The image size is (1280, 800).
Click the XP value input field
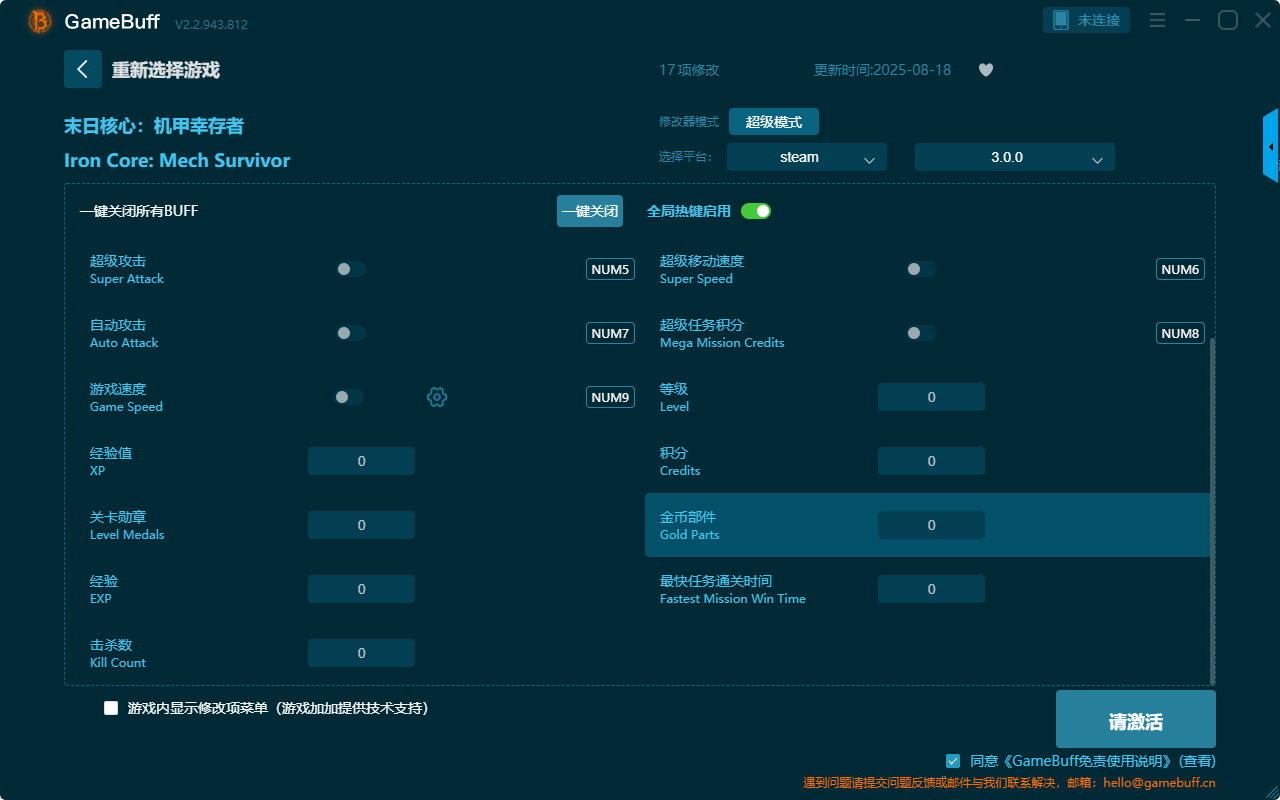click(x=361, y=461)
